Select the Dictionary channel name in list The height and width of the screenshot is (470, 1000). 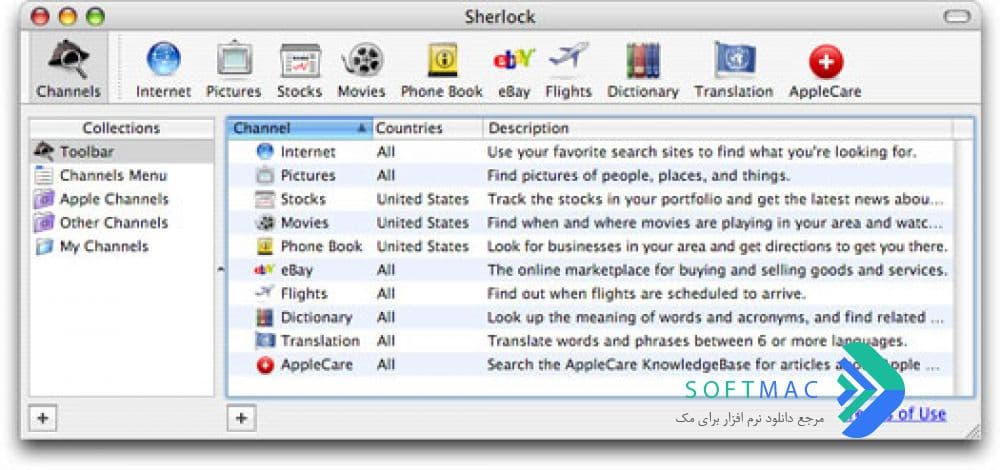tap(316, 317)
